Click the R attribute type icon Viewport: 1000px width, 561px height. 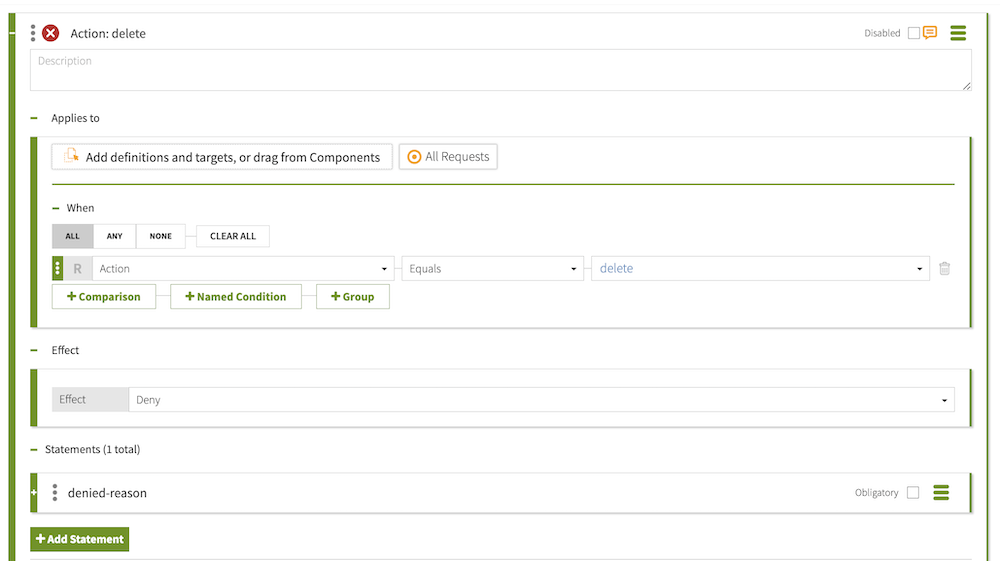click(x=78, y=268)
